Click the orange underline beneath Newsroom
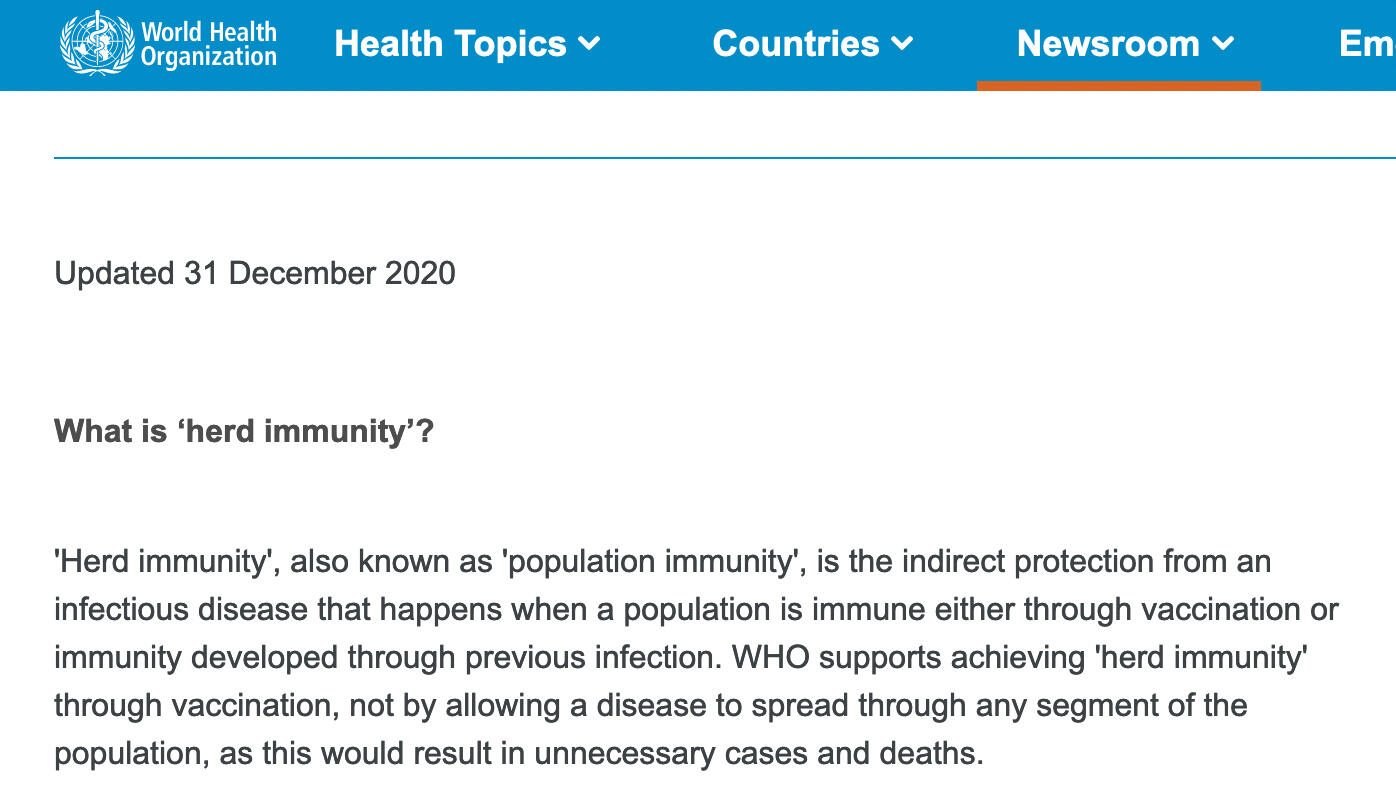This screenshot has height=800, width=1396. click(1118, 86)
